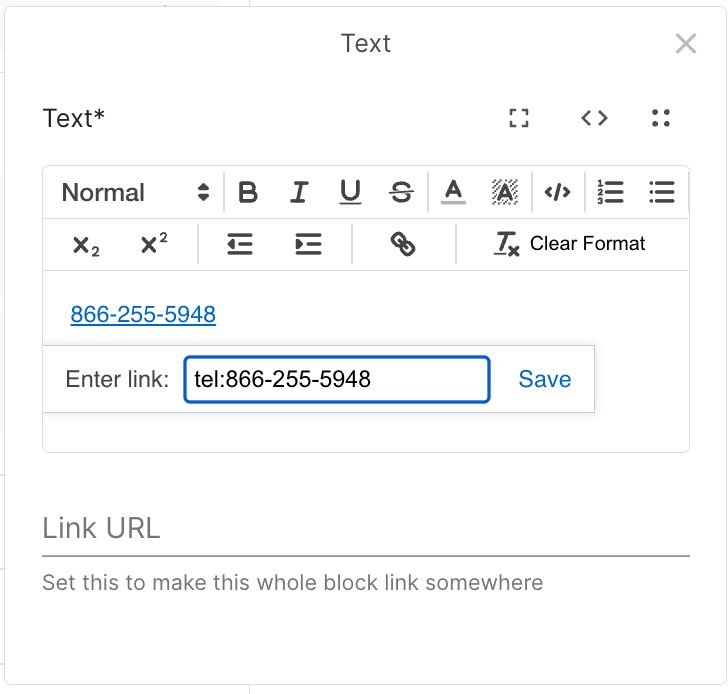Switch to HTML source view
The width and height of the screenshot is (728, 694).
pos(594,118)
